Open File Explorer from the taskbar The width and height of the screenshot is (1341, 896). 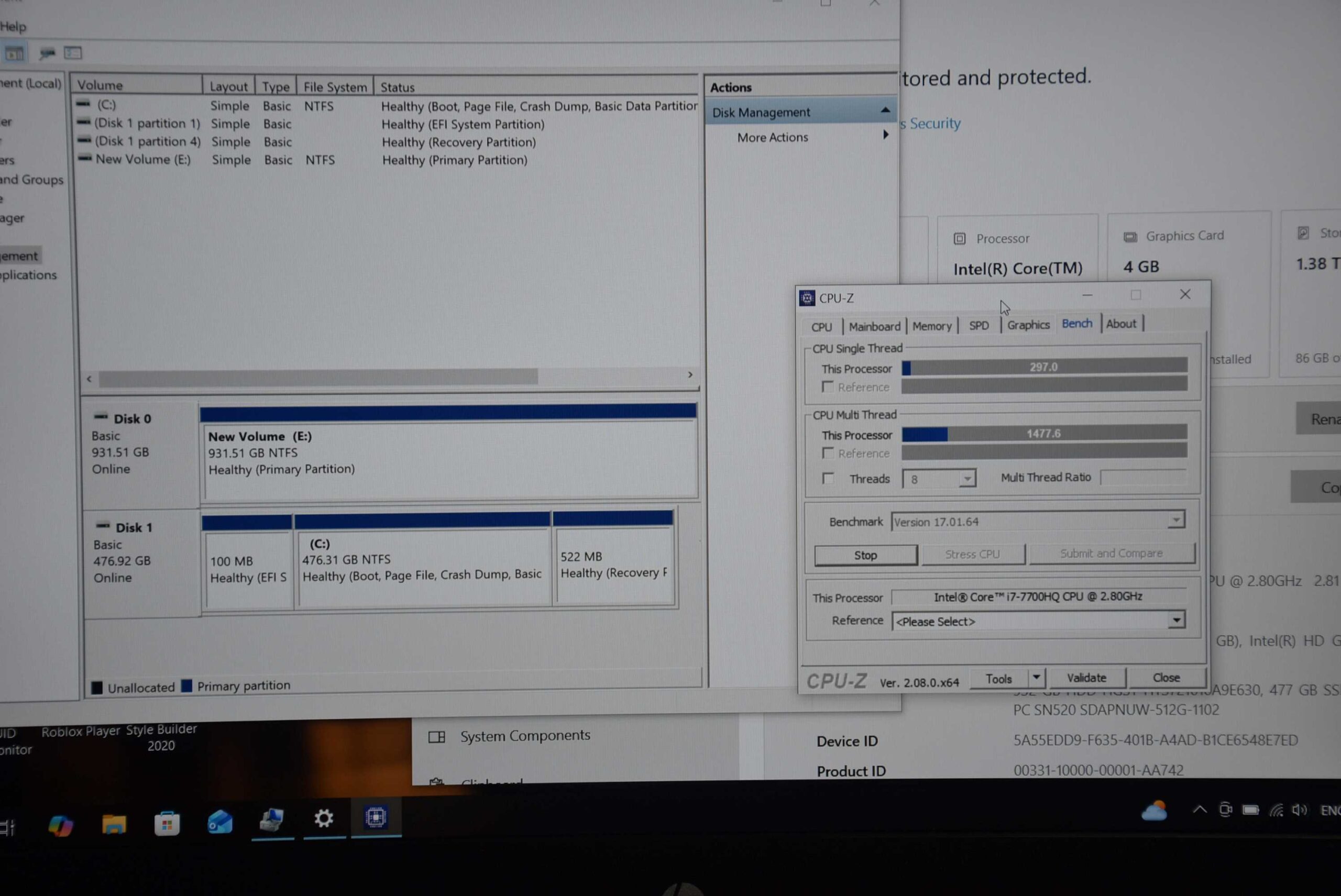click(x=114, y=823)
